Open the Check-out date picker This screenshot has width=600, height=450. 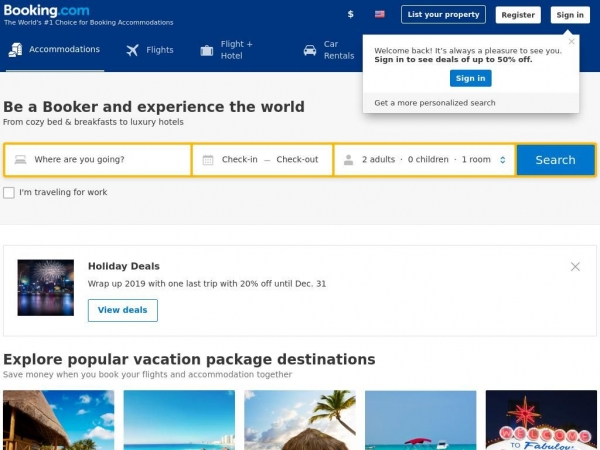297,160
